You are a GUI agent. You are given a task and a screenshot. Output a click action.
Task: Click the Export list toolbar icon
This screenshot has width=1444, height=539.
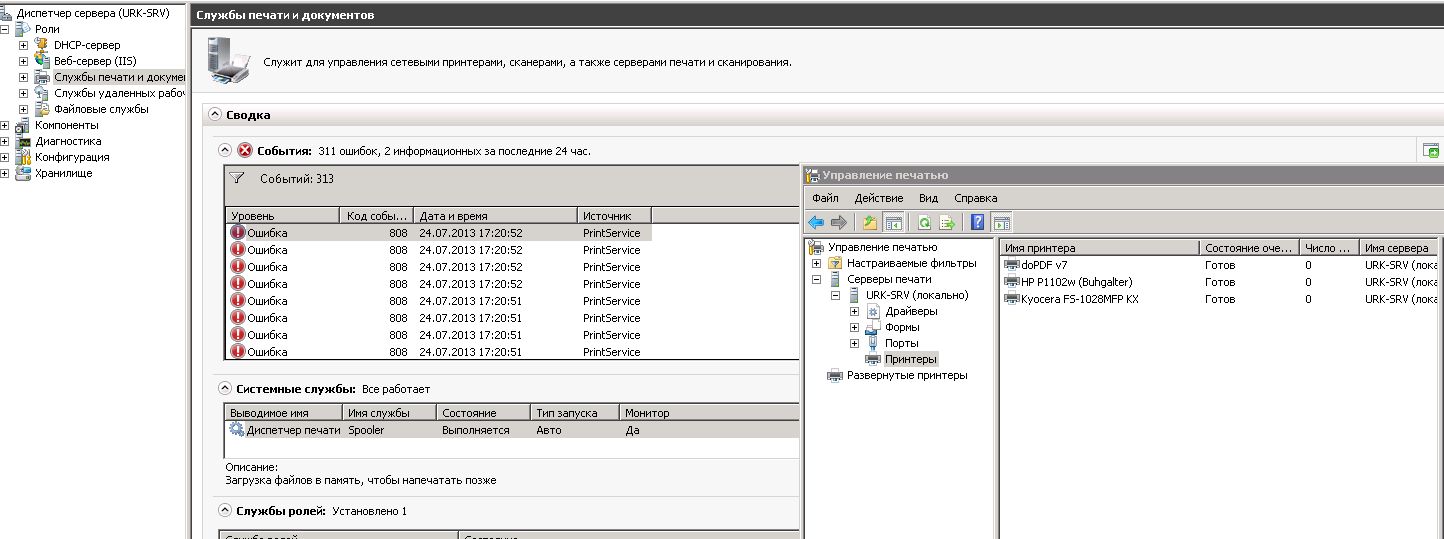[947, 223]
